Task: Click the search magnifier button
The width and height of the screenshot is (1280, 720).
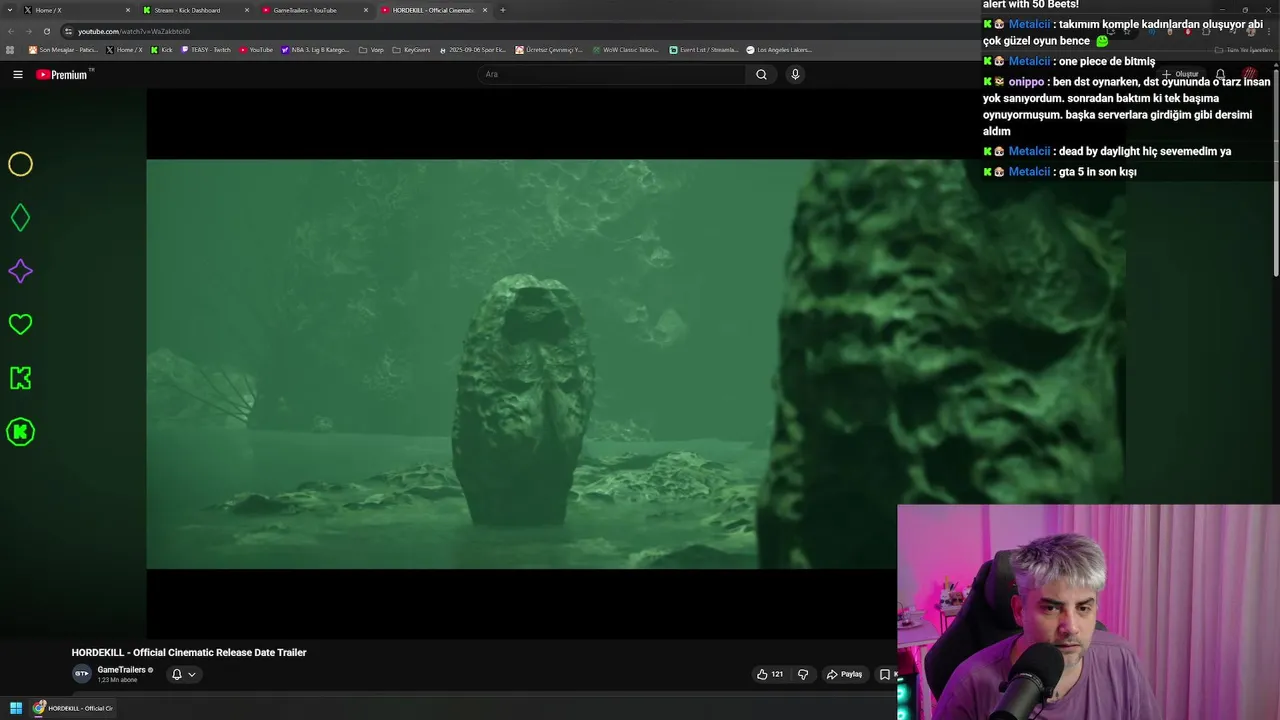Action: pos(761,74)
